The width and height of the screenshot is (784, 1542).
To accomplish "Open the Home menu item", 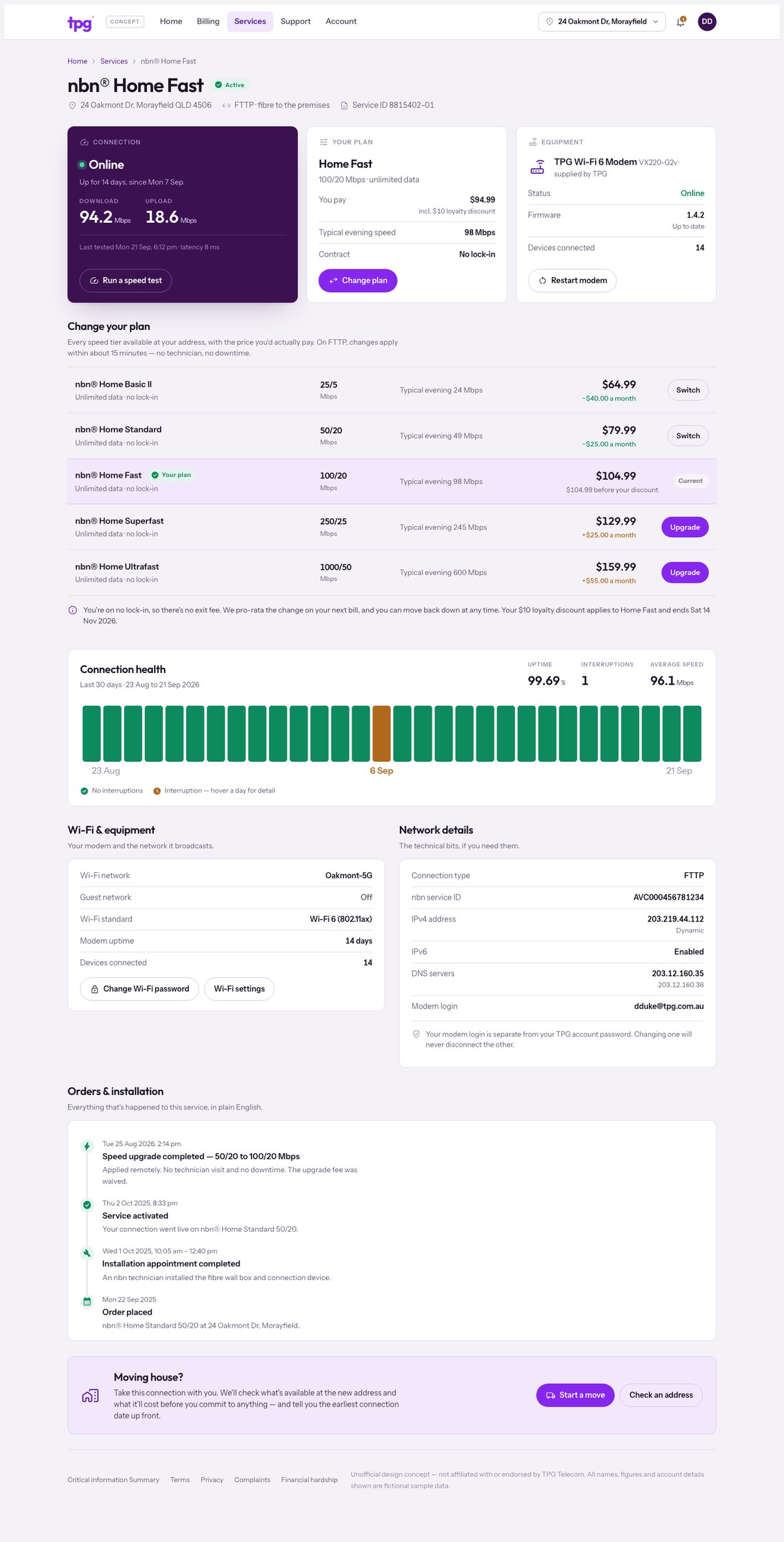I will point(171,22).
